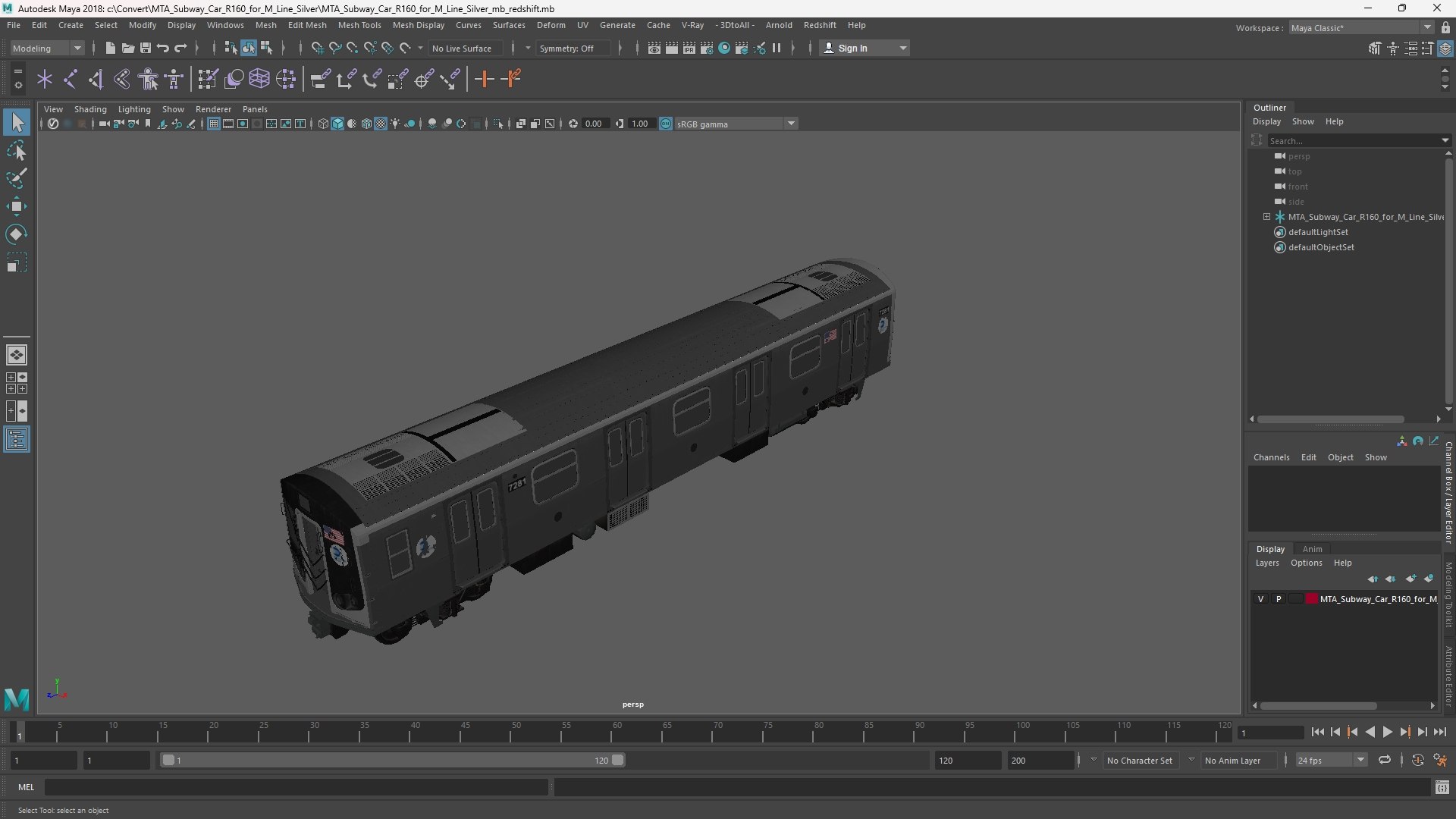This screenshot has width=1456, height=819.
Task: Open the Modeling menu set dropdown
Action: point(47,48)
